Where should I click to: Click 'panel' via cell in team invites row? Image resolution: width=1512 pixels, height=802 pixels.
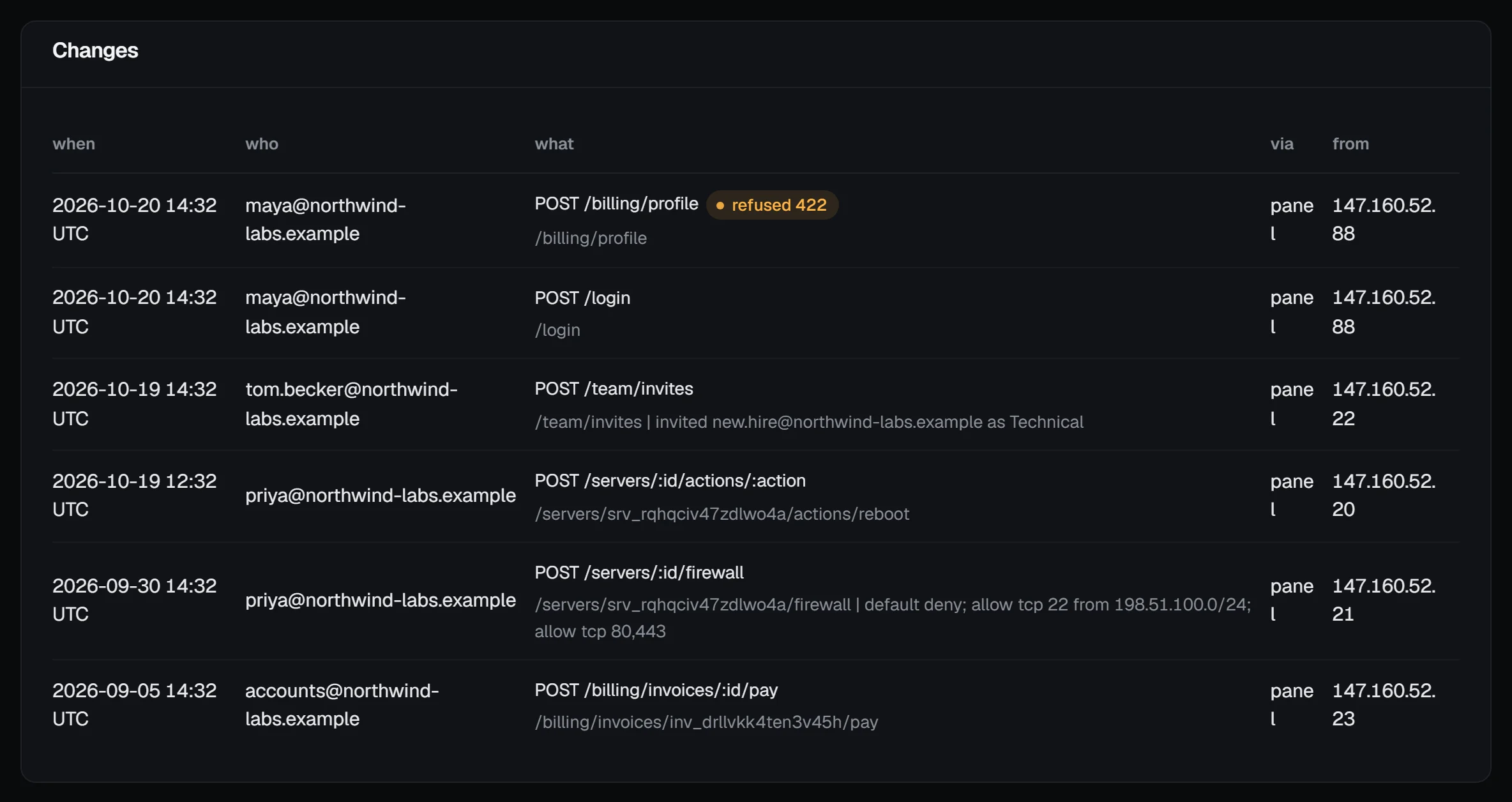pyautogui.click(x=1292, y=404)
